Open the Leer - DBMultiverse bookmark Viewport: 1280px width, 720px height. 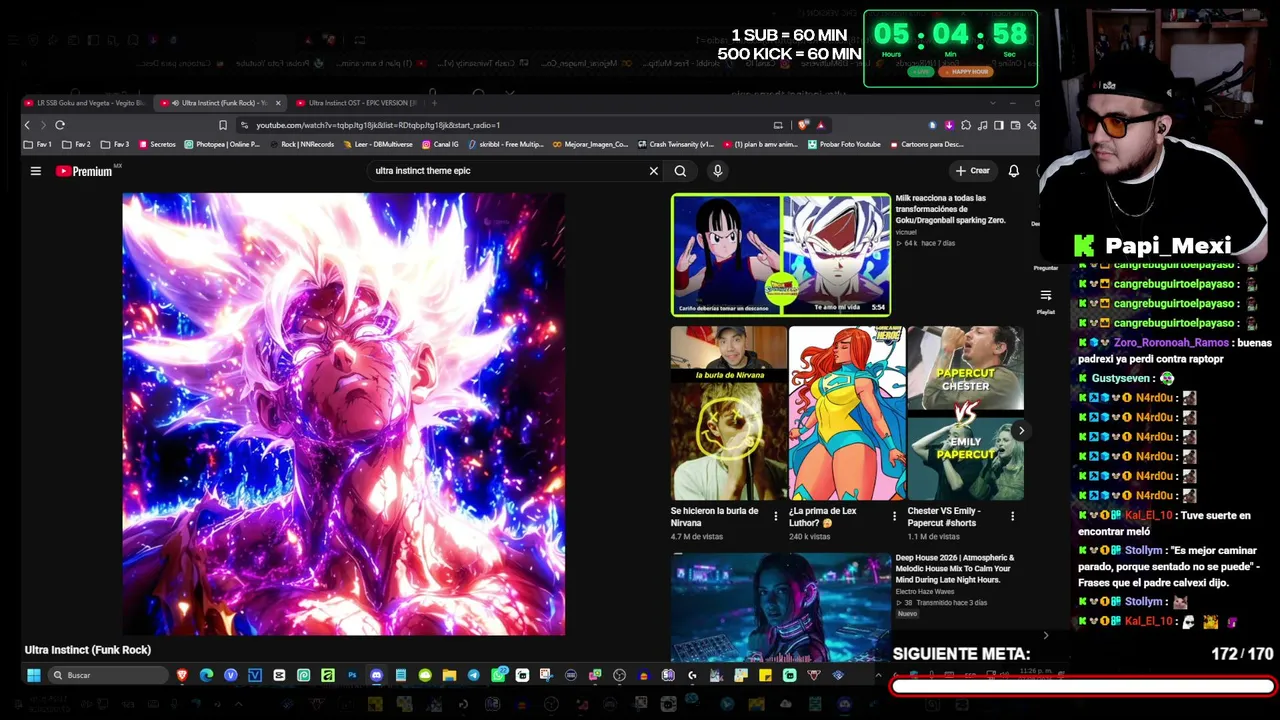378,144
